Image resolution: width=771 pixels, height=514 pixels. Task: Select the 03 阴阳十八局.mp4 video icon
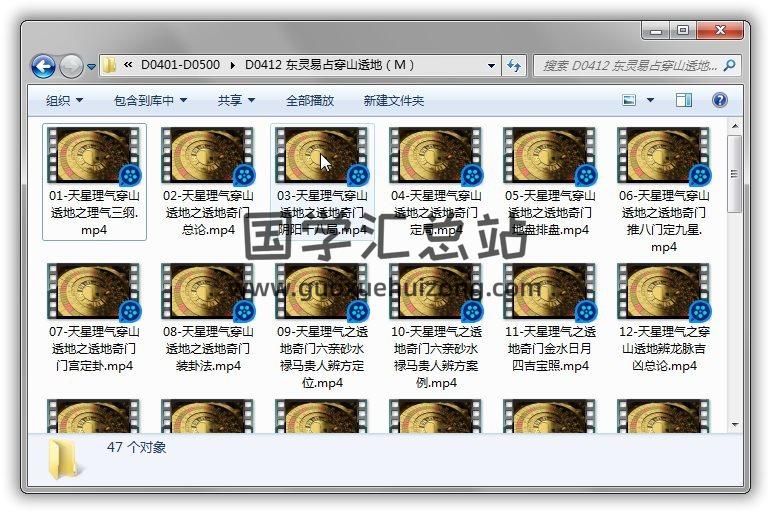pos(322,156)
